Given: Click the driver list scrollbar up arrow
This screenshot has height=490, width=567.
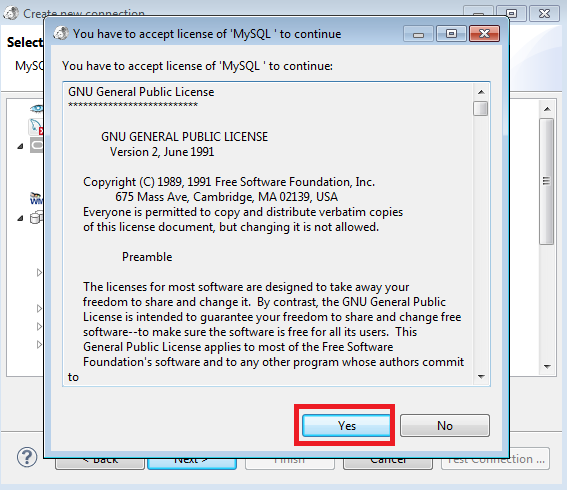Looking at the screenshot, I should 547,109.
